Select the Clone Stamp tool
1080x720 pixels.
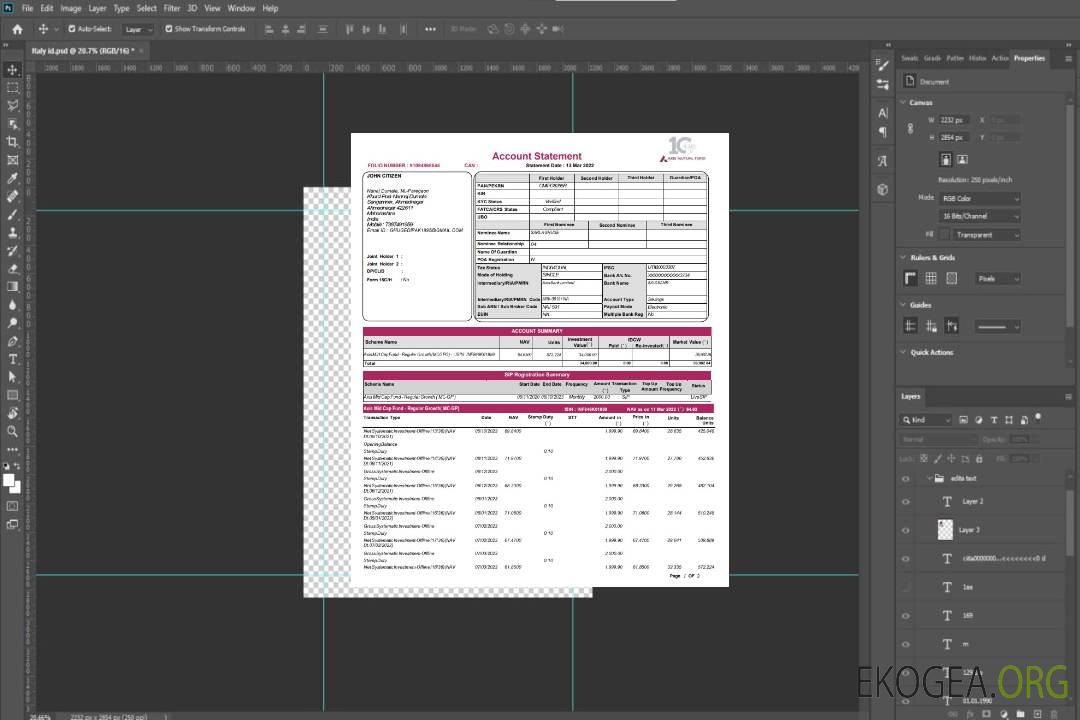coord(12,233)
